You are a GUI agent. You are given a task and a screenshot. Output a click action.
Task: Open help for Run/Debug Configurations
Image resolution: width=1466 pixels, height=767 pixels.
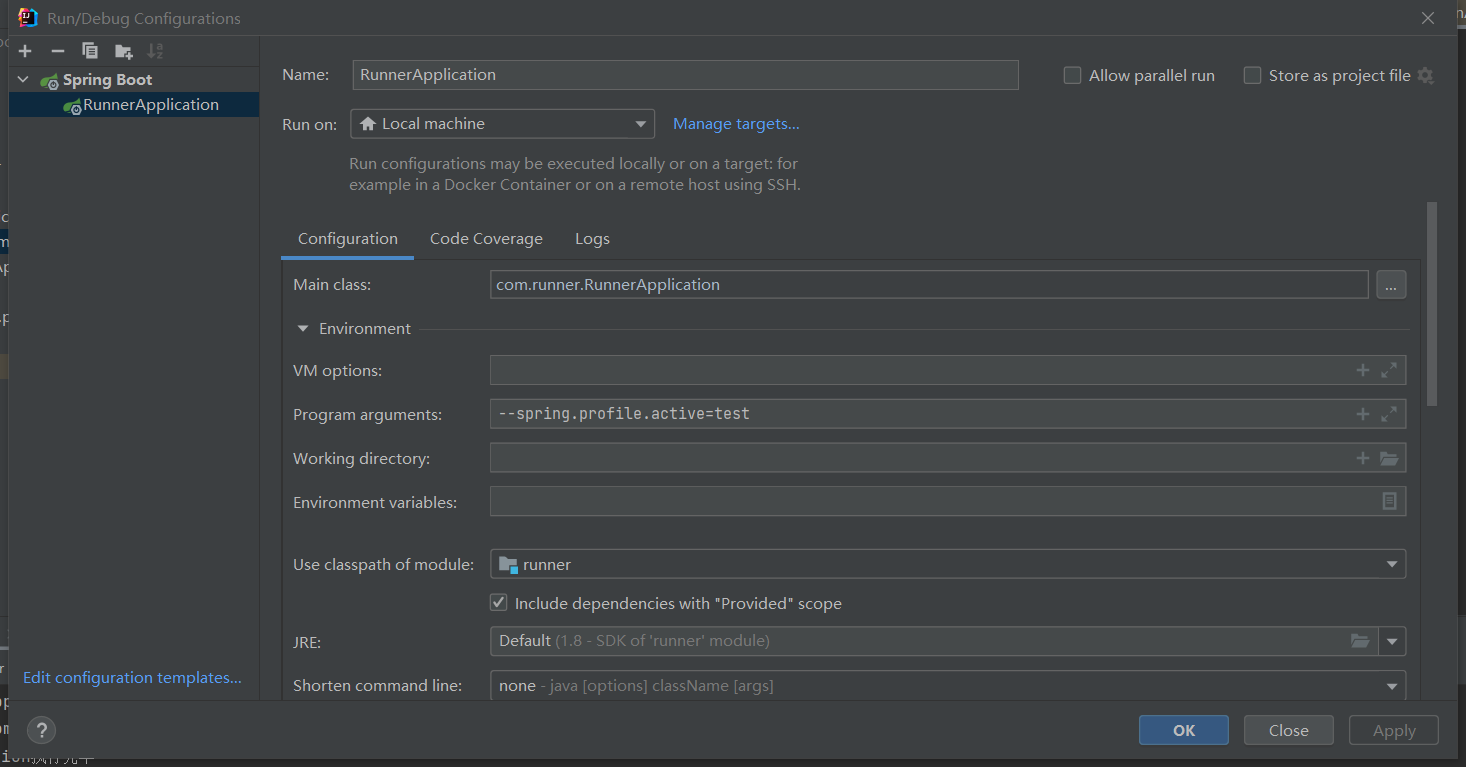click(x=40, y=730)
